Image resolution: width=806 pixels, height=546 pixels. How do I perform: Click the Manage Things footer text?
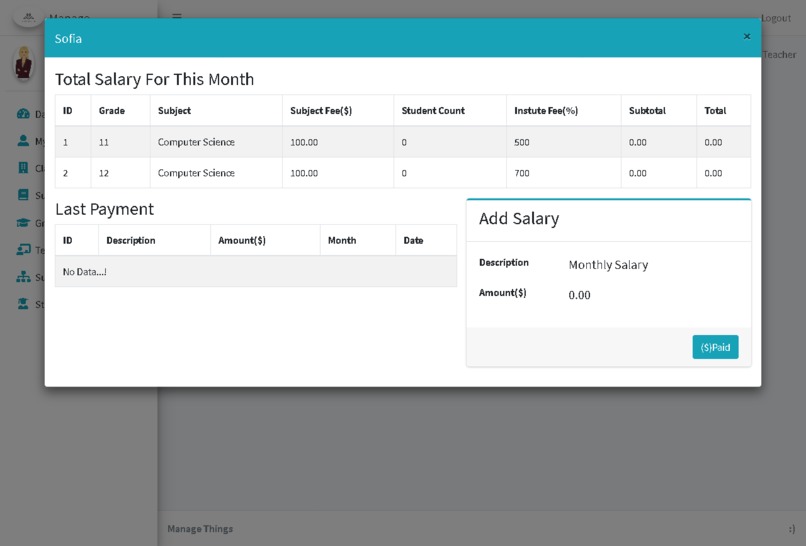point(200,529)
